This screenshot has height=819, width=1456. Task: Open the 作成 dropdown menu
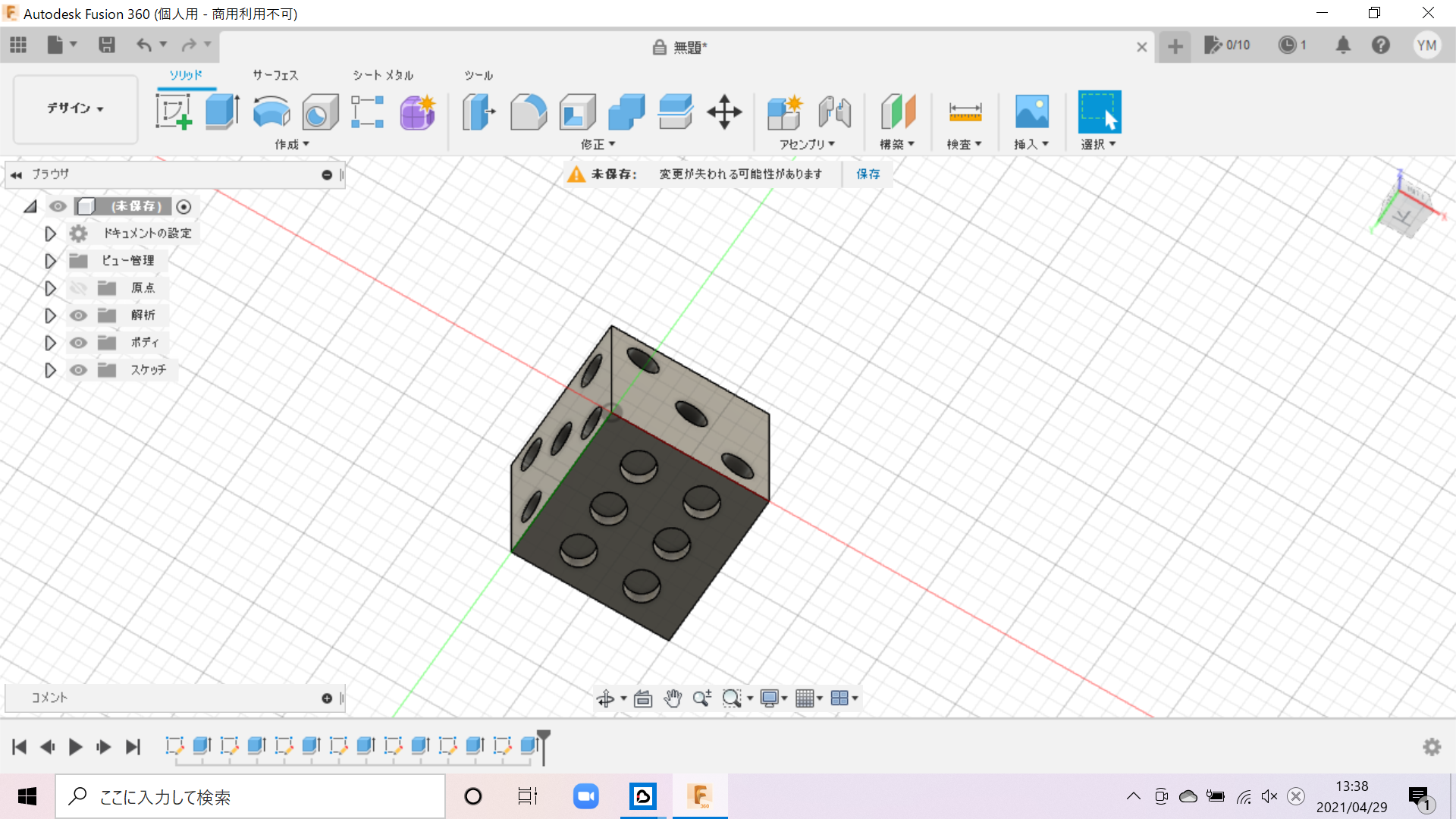(292, 144)
